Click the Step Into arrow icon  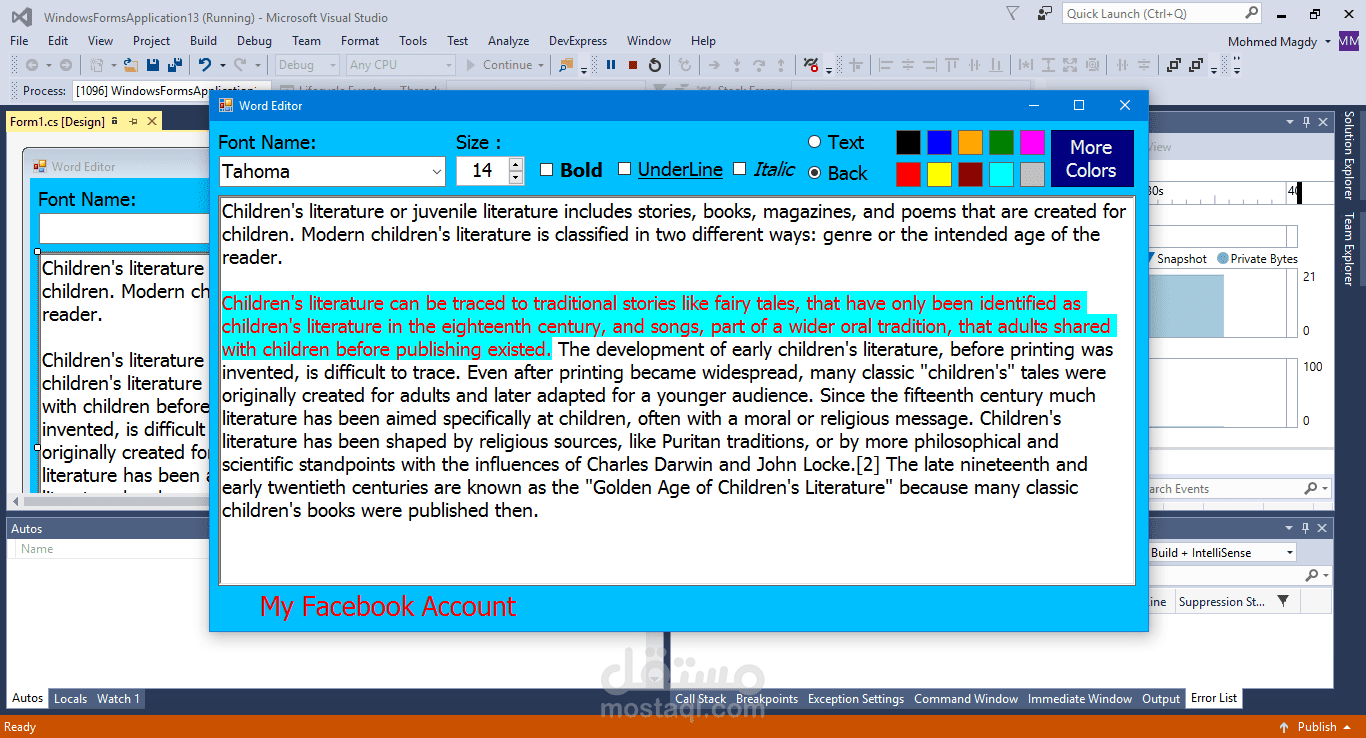(738, 64)
